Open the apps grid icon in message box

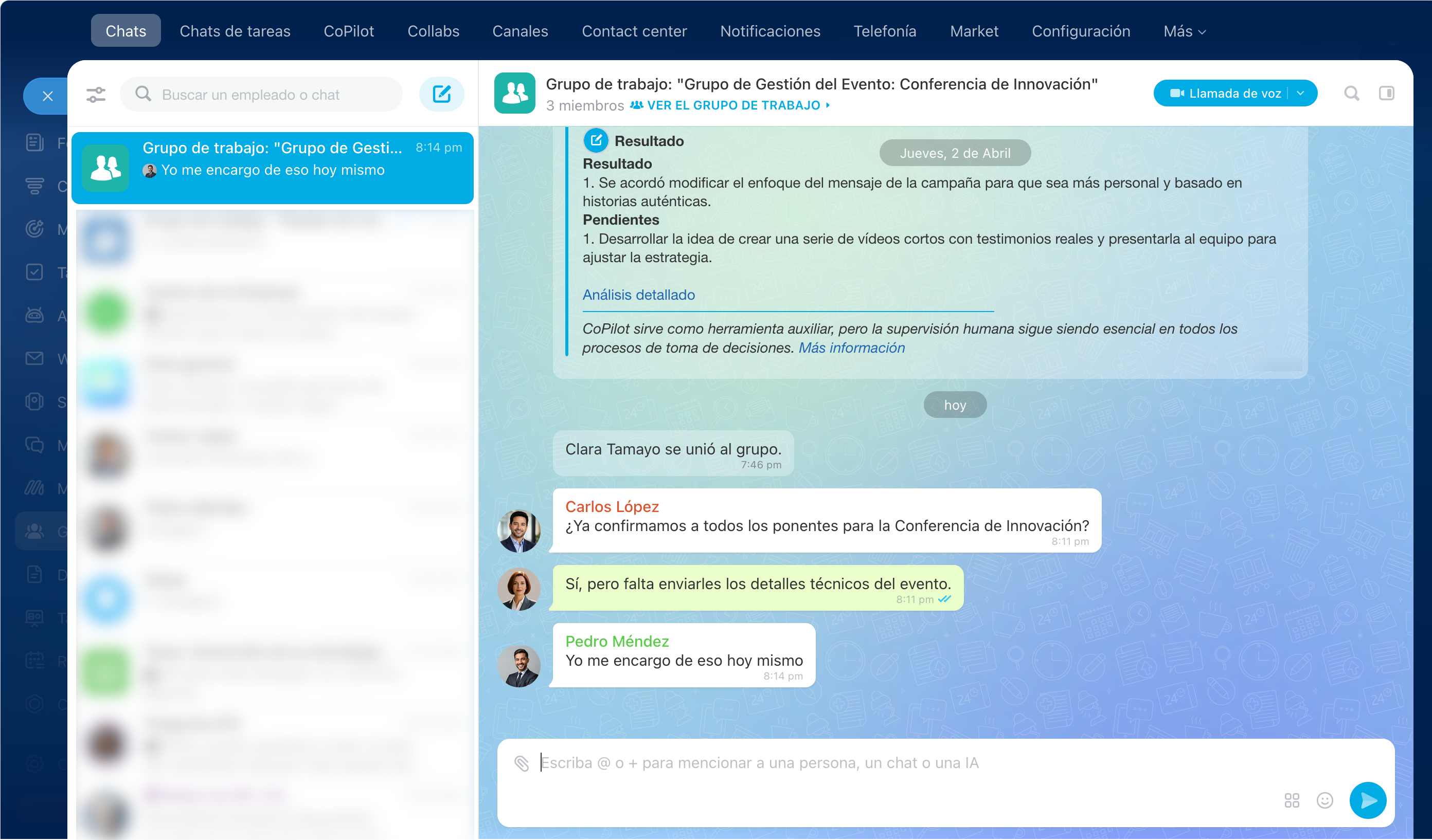point(1292,800)
